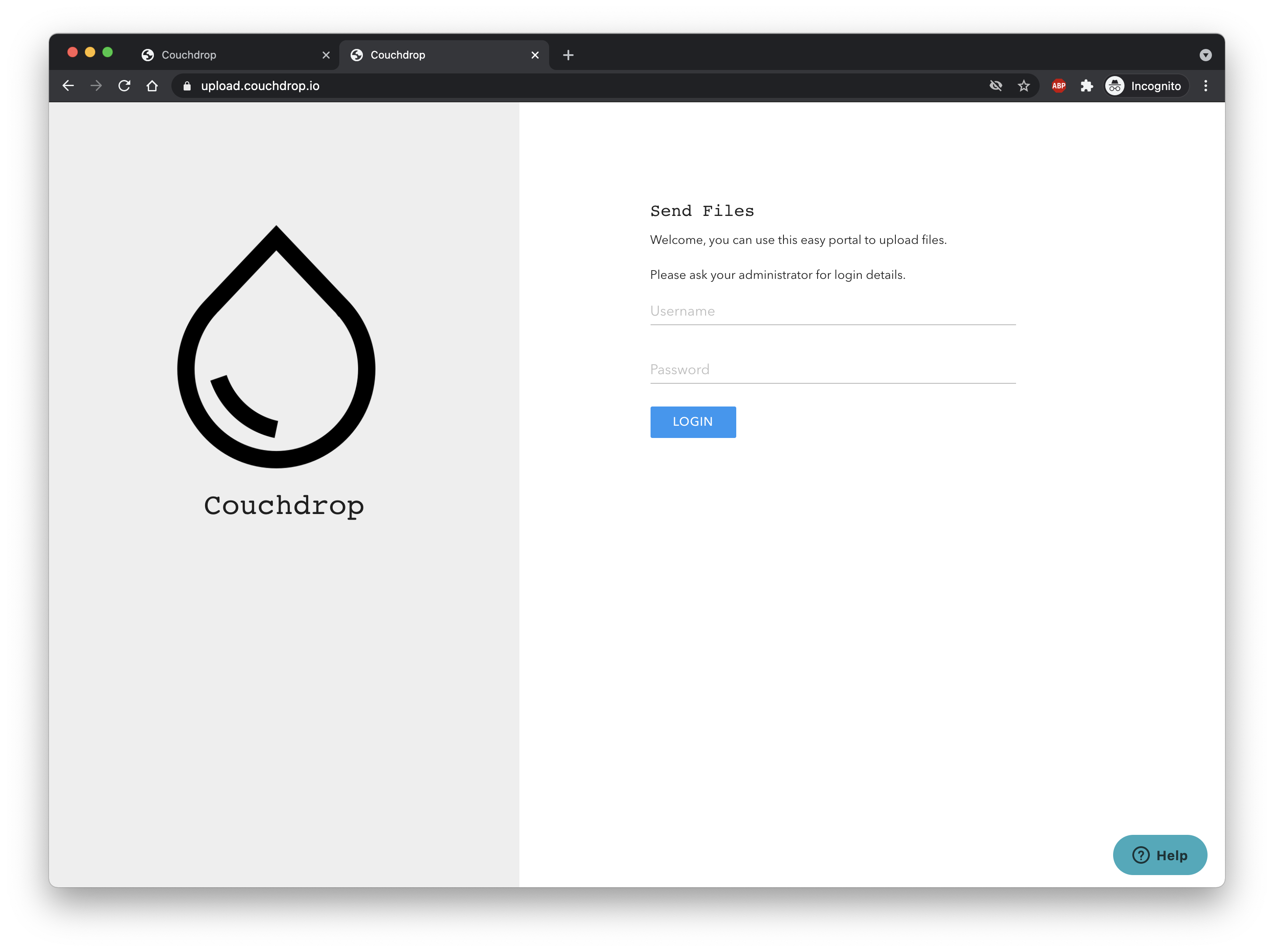
Task: Click the third-party cookies blocked eye icon
Action: [x=996, y=86]
